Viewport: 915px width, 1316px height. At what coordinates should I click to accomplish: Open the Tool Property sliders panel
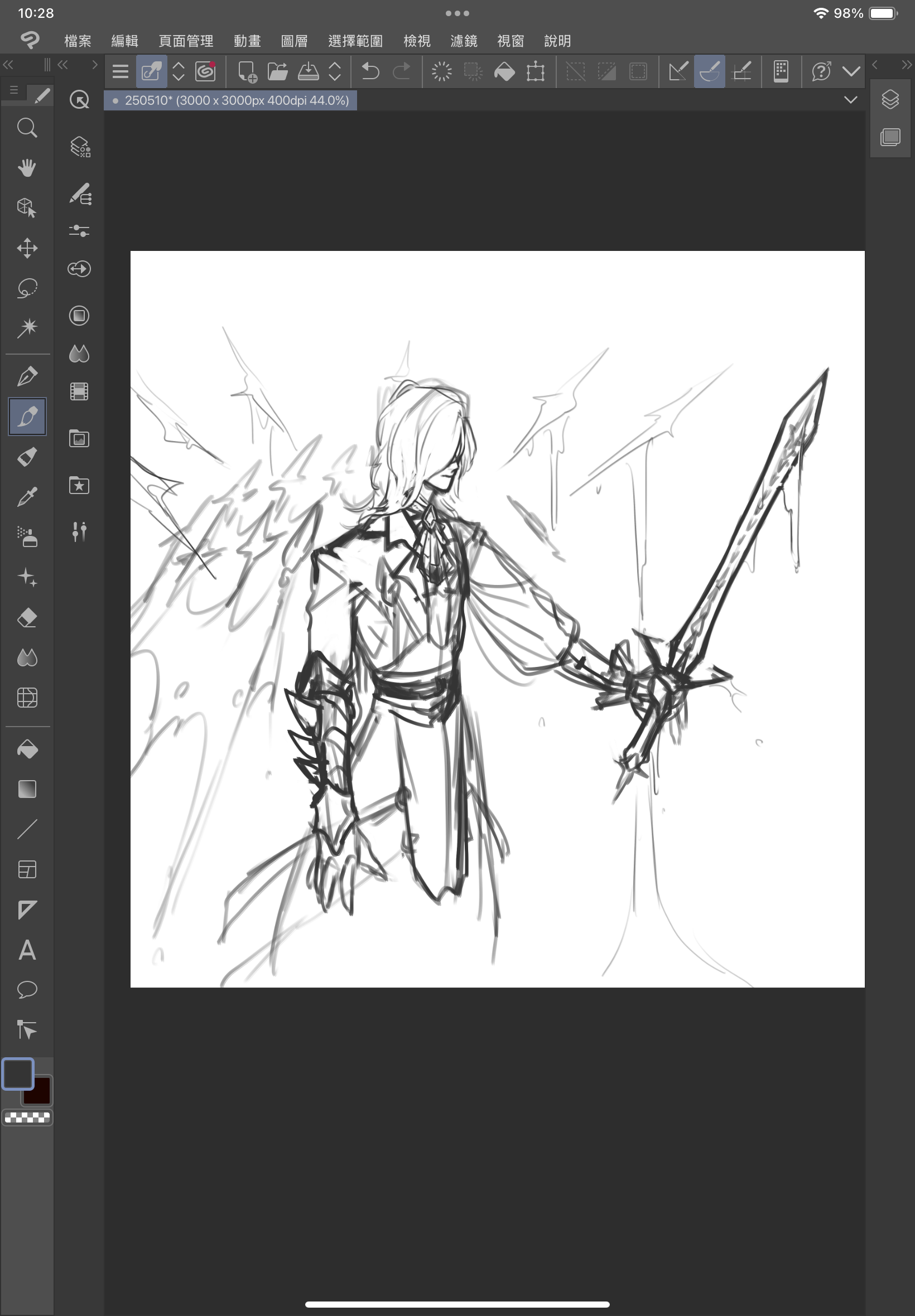[x=79, y=230]
